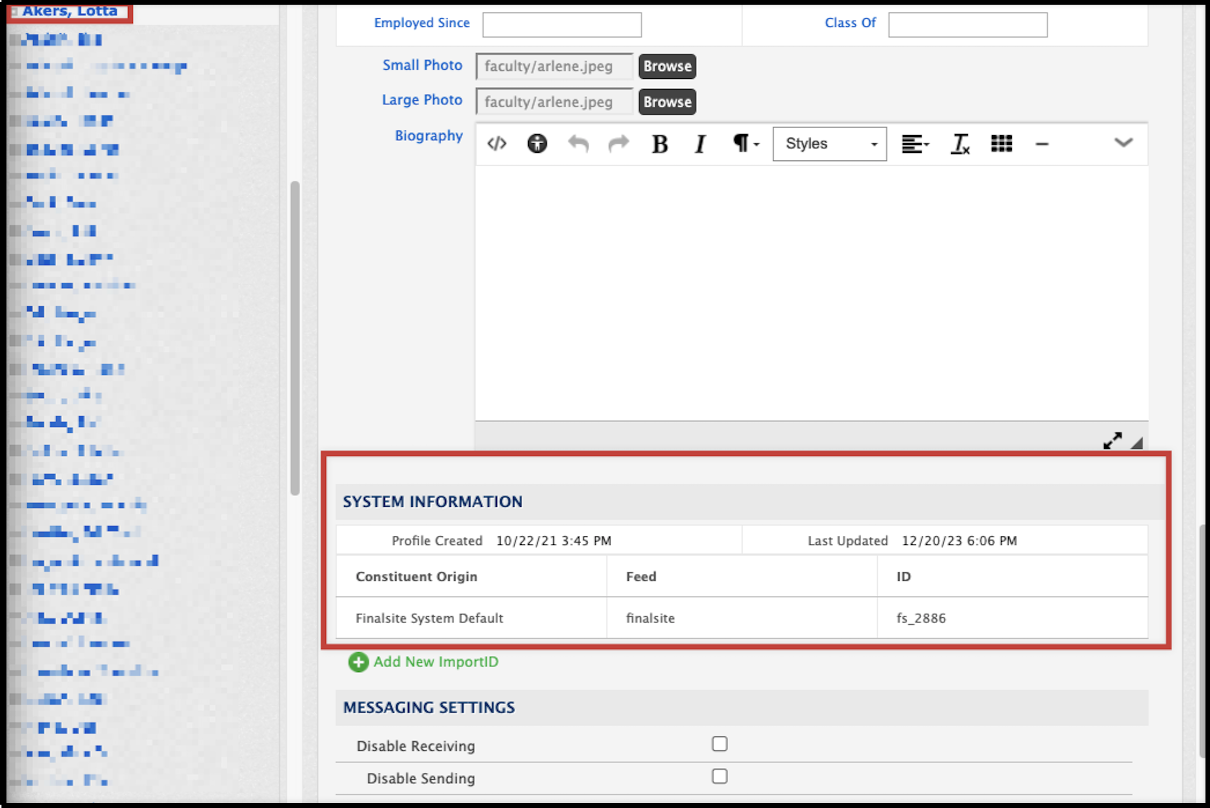Screen dimensions: 1210x808
Task: Enable the Disable Receiving checkbox
Action: [719, 744]
